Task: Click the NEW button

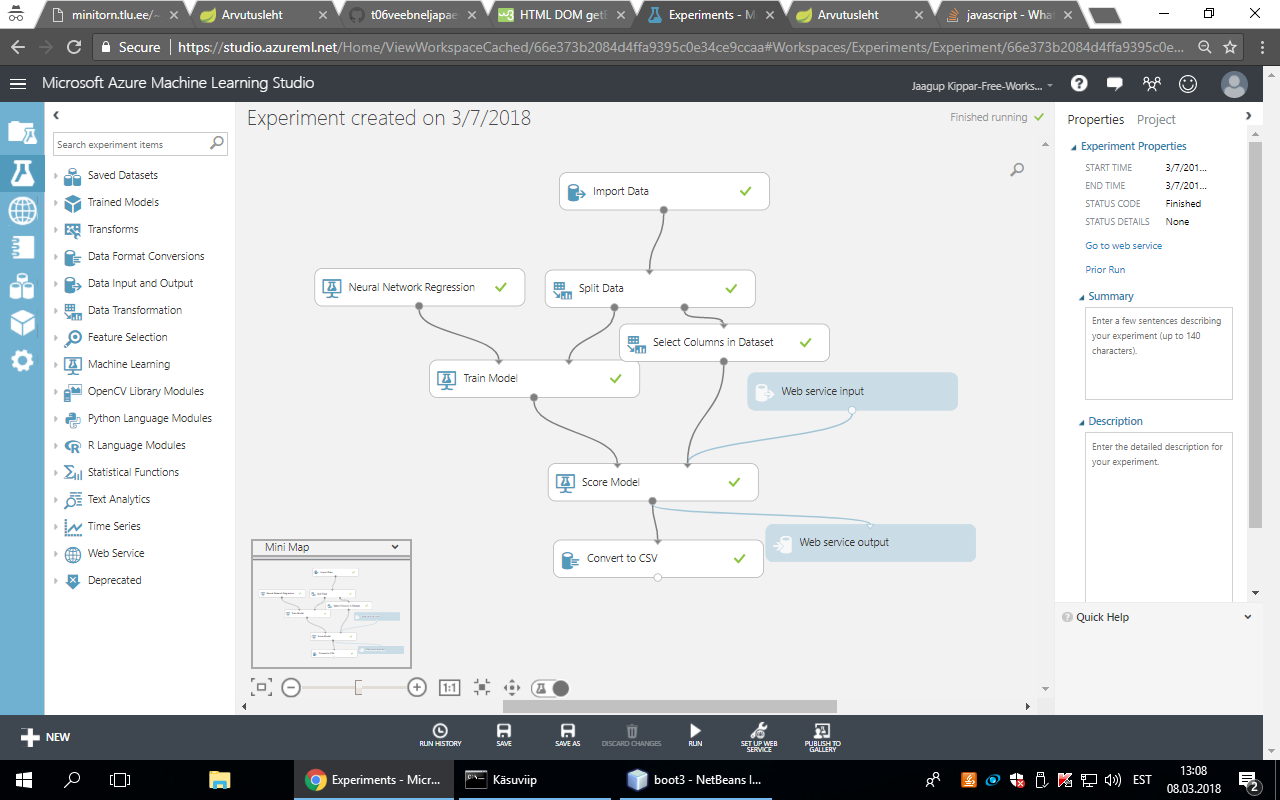Action: (45, 737)
